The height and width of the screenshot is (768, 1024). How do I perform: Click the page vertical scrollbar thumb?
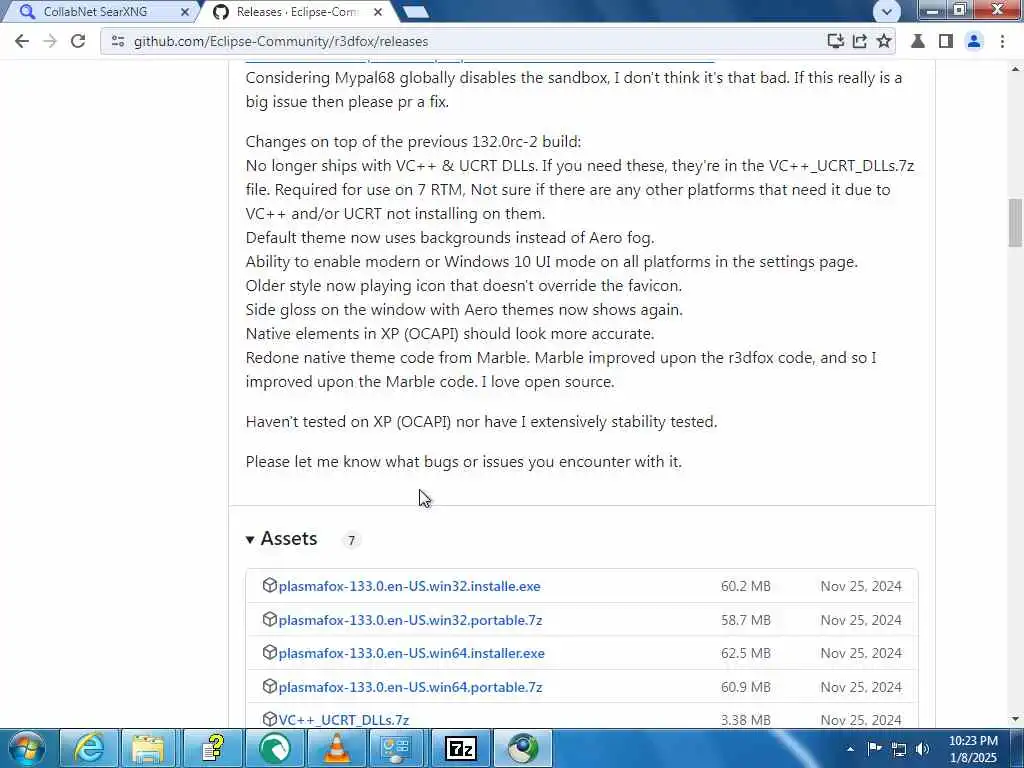click(1015, 223)
